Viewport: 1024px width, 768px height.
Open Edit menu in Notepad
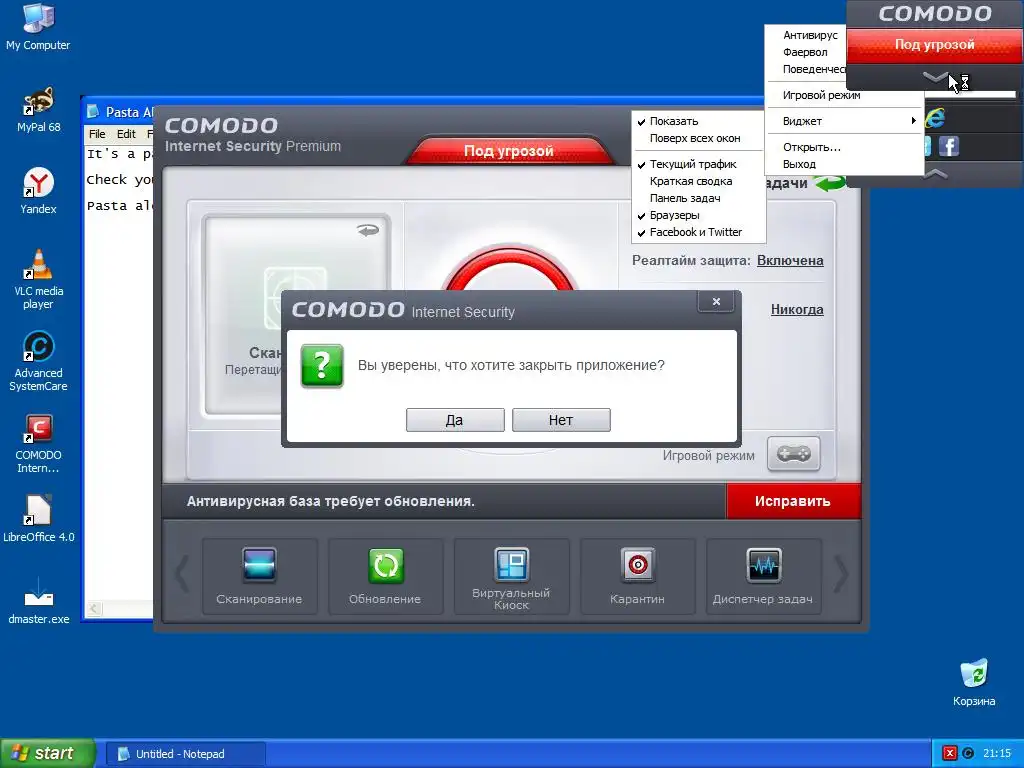126,134
